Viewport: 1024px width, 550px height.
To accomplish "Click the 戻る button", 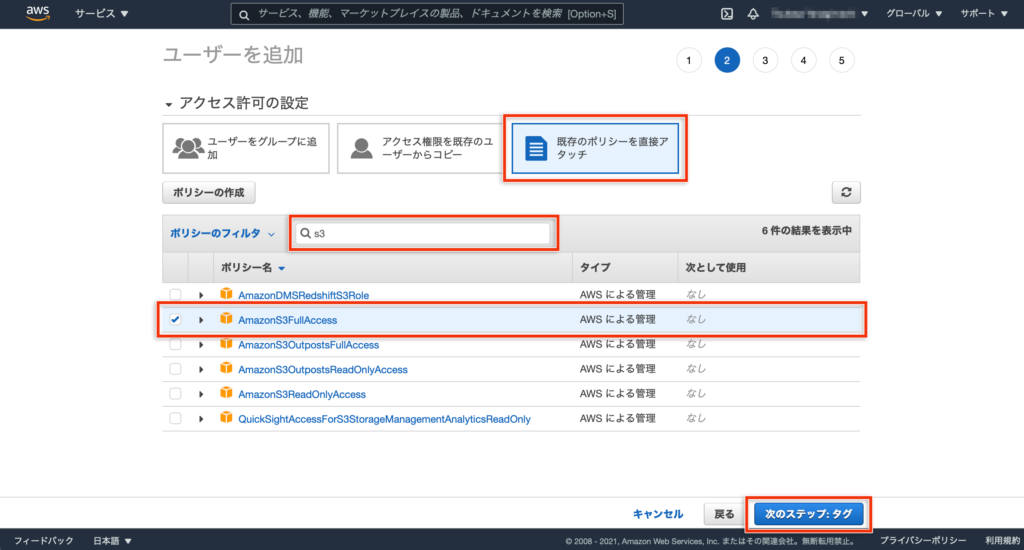I will (x=724, y=514).
